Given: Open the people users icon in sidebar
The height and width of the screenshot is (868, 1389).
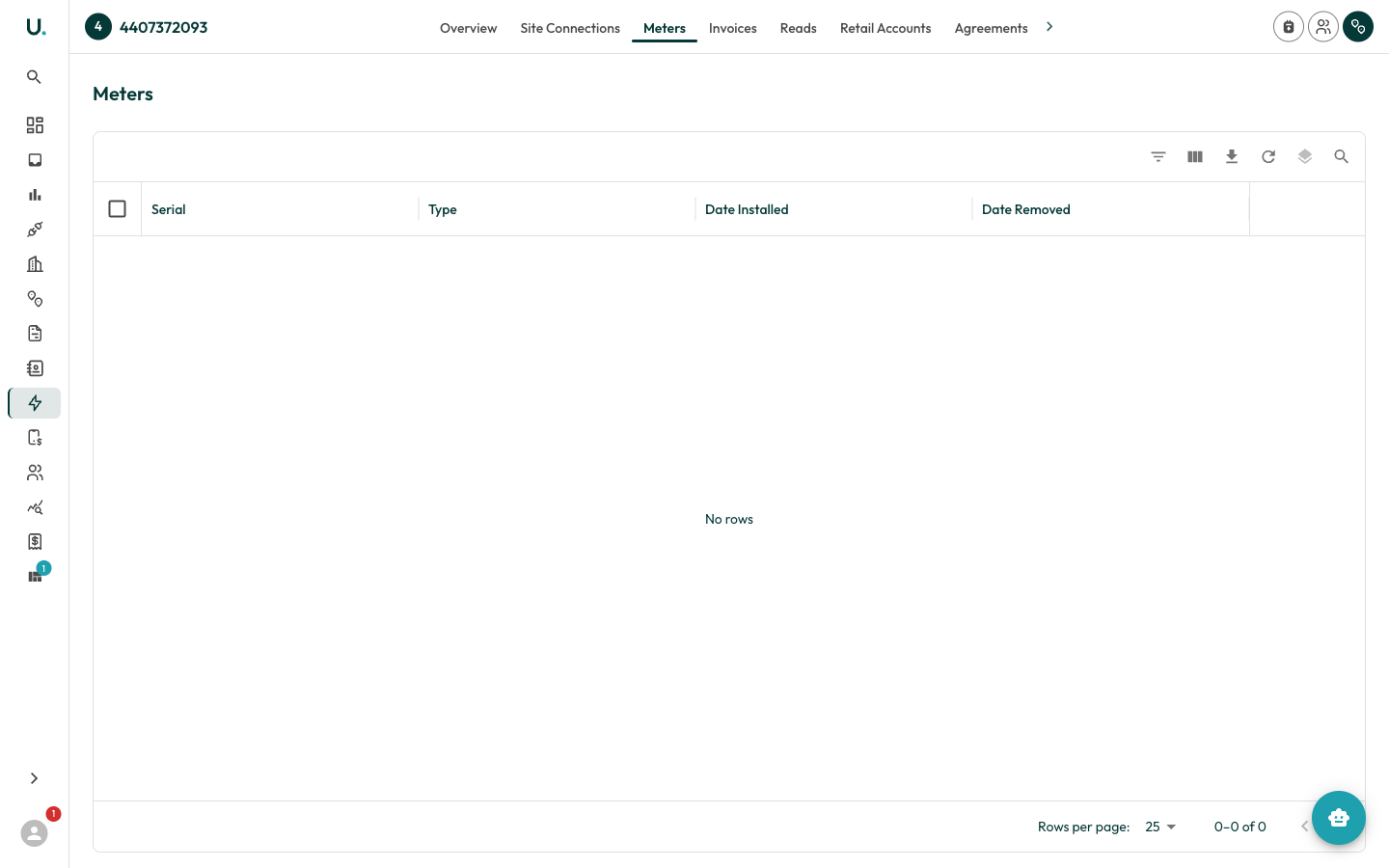Looking at the screenshot, I should pos(35,473).
